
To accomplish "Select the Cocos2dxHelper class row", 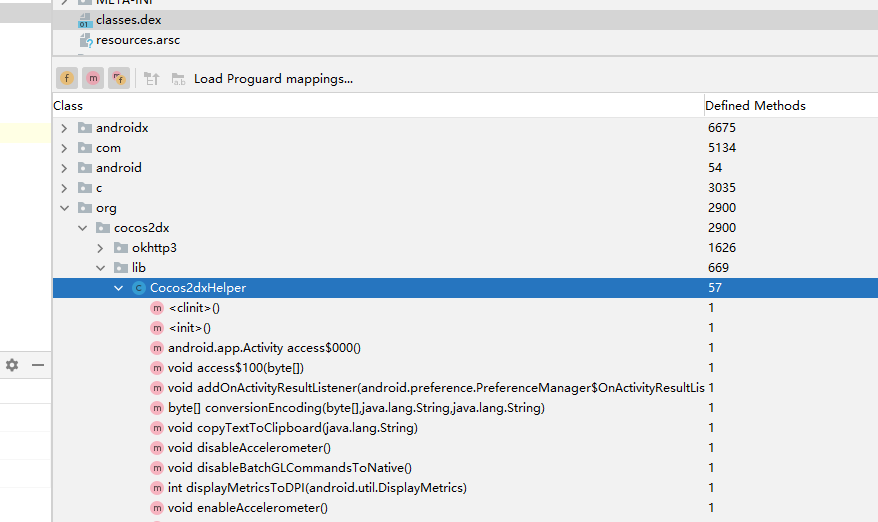I will pos(465,288).
